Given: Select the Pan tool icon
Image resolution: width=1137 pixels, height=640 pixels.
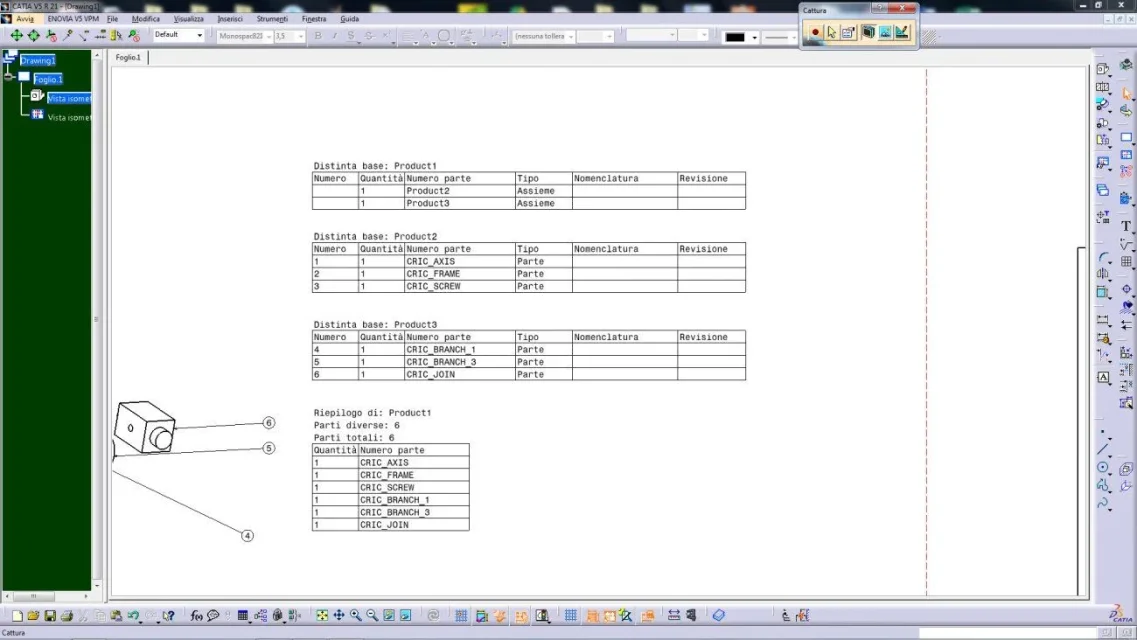Looking at the screenshot, I should 339,615.
